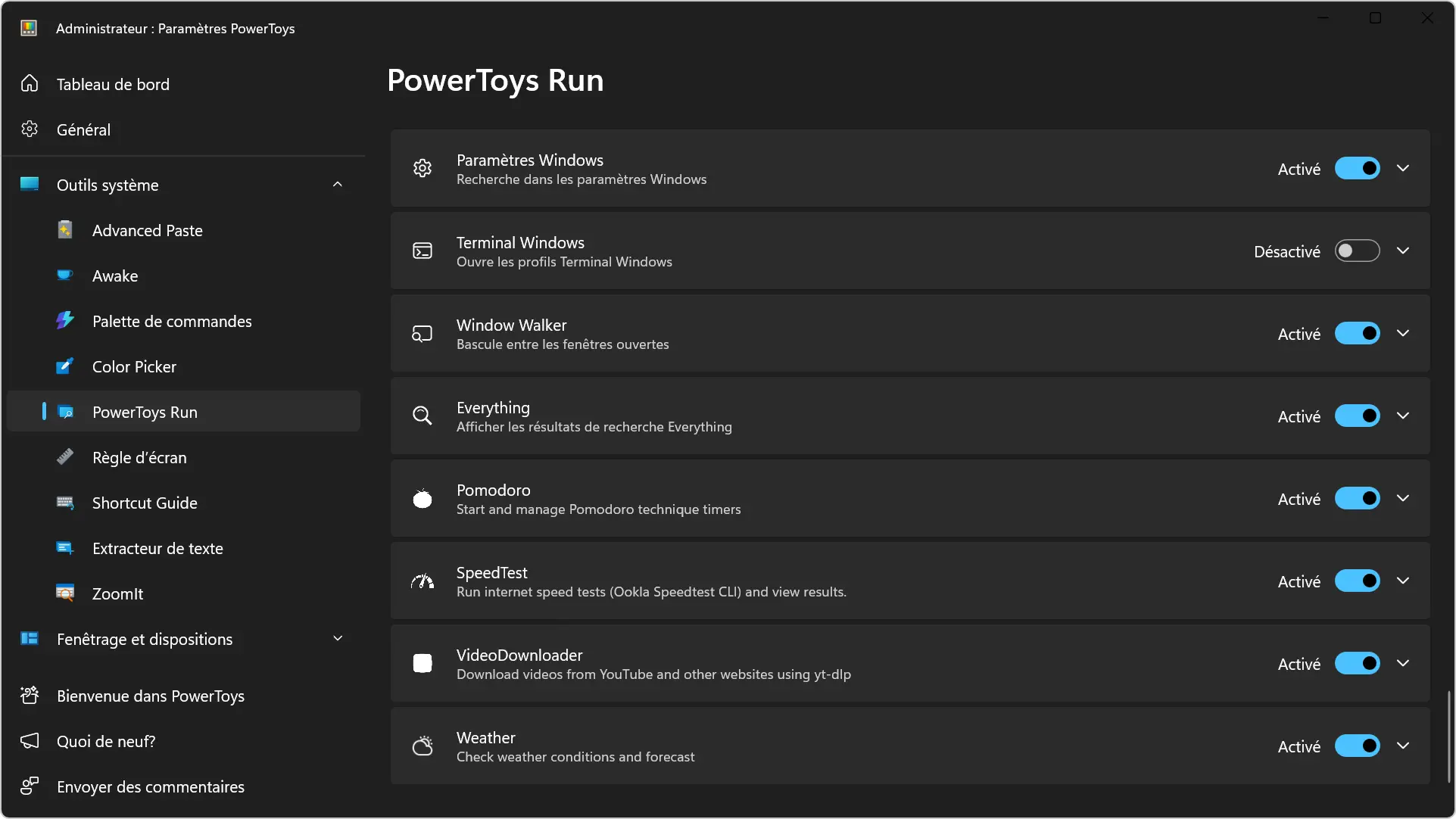The width and height of the screenshot is (1456, 819).
Task: Click the Général gear icon
Action: 30,129
